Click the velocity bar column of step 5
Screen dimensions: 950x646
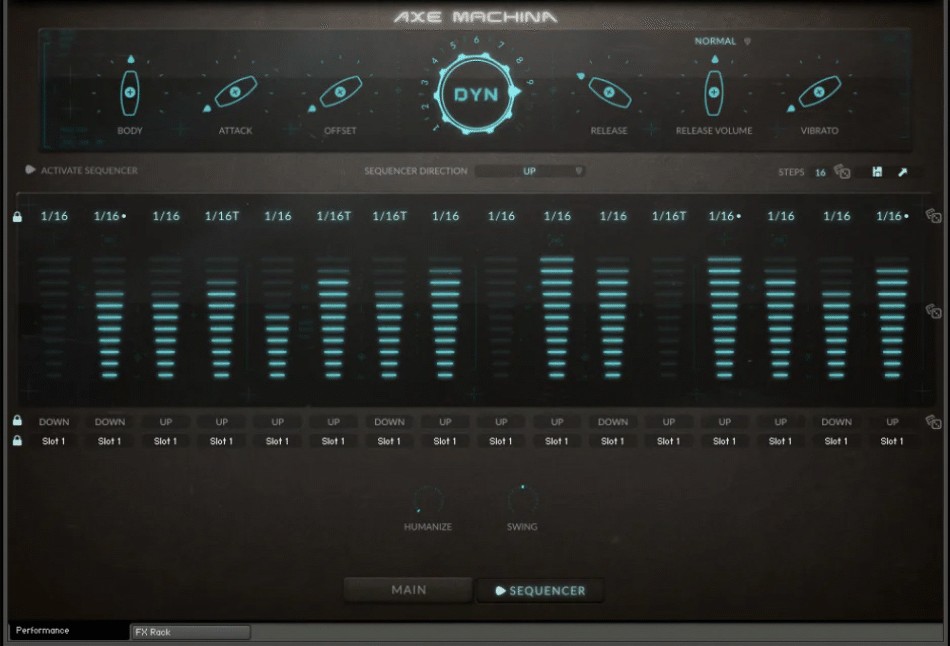[277, 316]
